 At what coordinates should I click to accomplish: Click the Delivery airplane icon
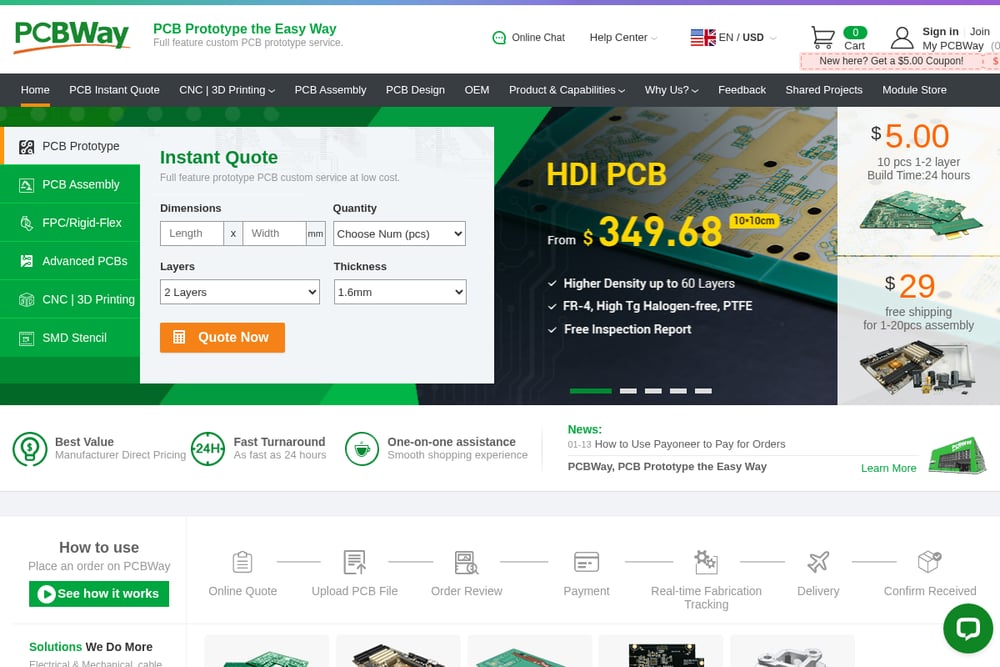pyautogui.click(x=818, y=562)
